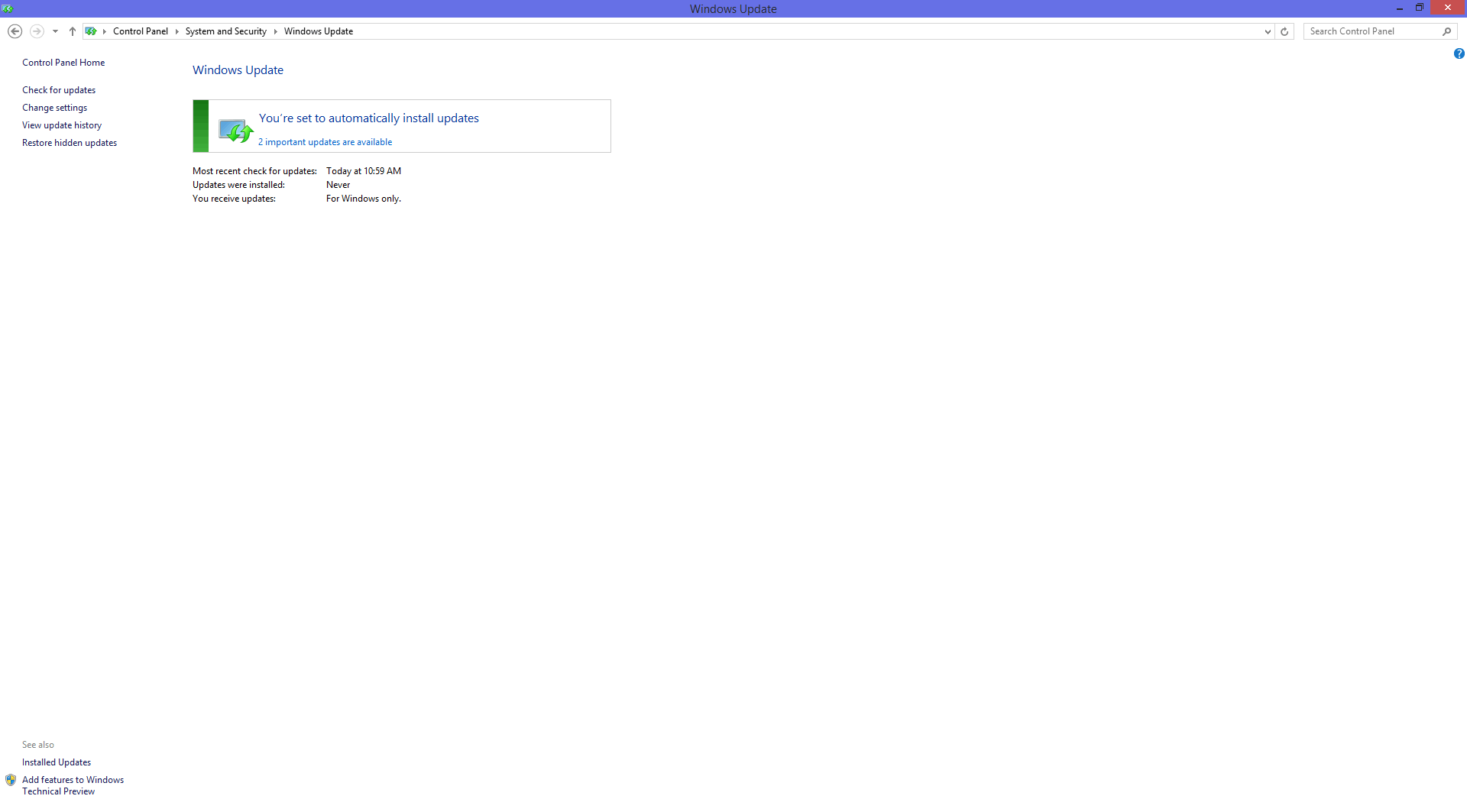Click "You're set to automatically install updates"
This screenshot has width=1467, height=812.
(x=369, y=118)
